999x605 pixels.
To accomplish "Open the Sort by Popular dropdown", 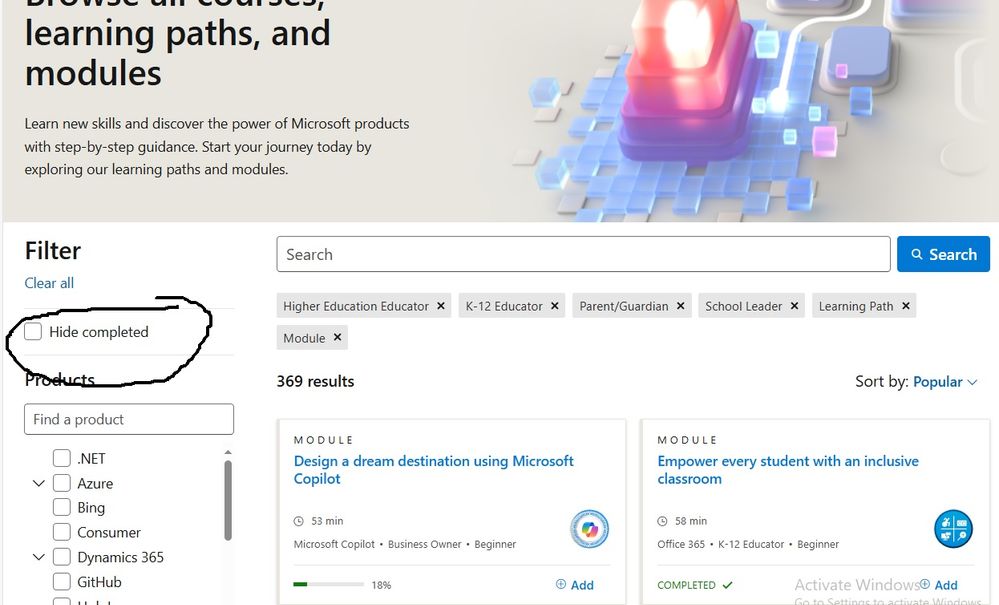I will 945,381.
